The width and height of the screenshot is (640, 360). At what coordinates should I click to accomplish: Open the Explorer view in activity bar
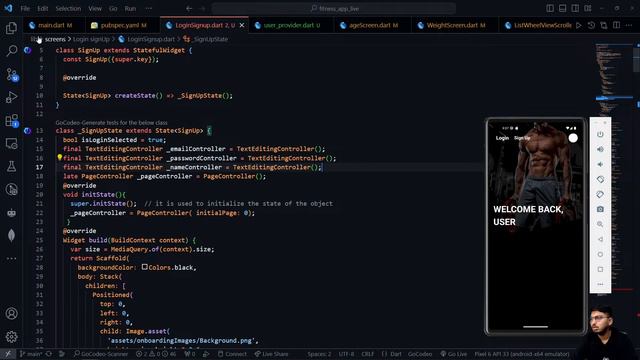[11, 28]
